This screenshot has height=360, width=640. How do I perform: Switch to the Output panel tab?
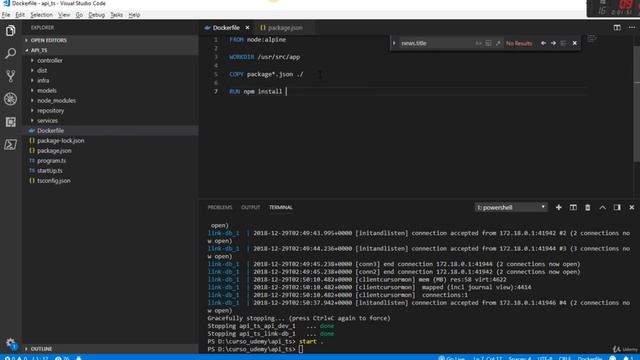click(250, 207)
